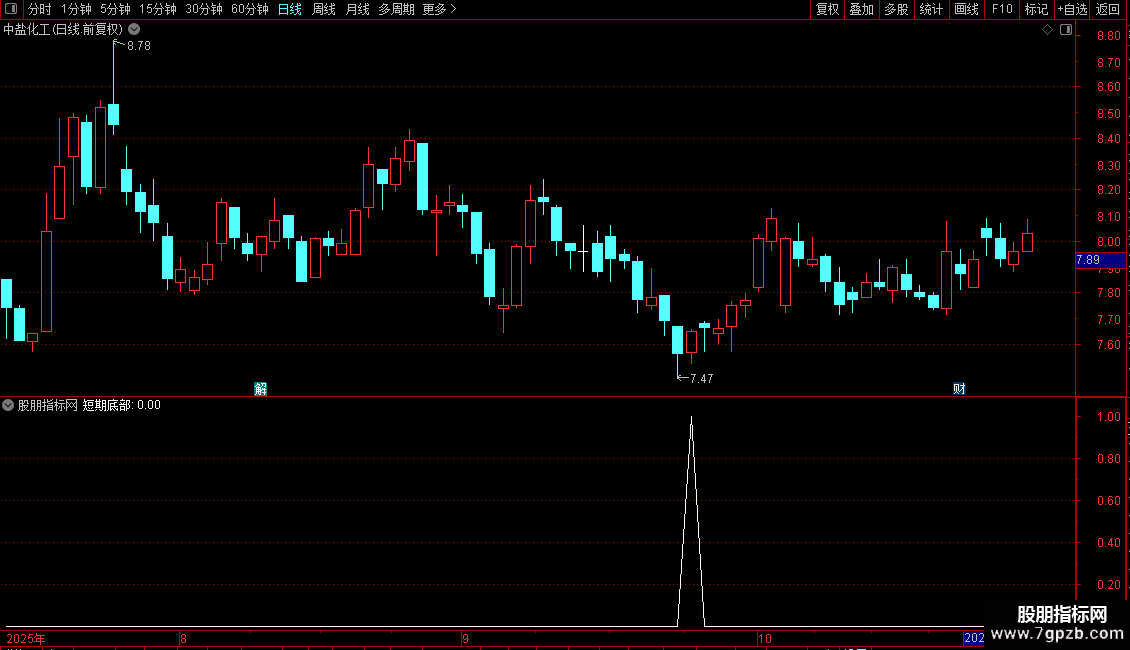Select the 1分钟 period

(76, 9)
